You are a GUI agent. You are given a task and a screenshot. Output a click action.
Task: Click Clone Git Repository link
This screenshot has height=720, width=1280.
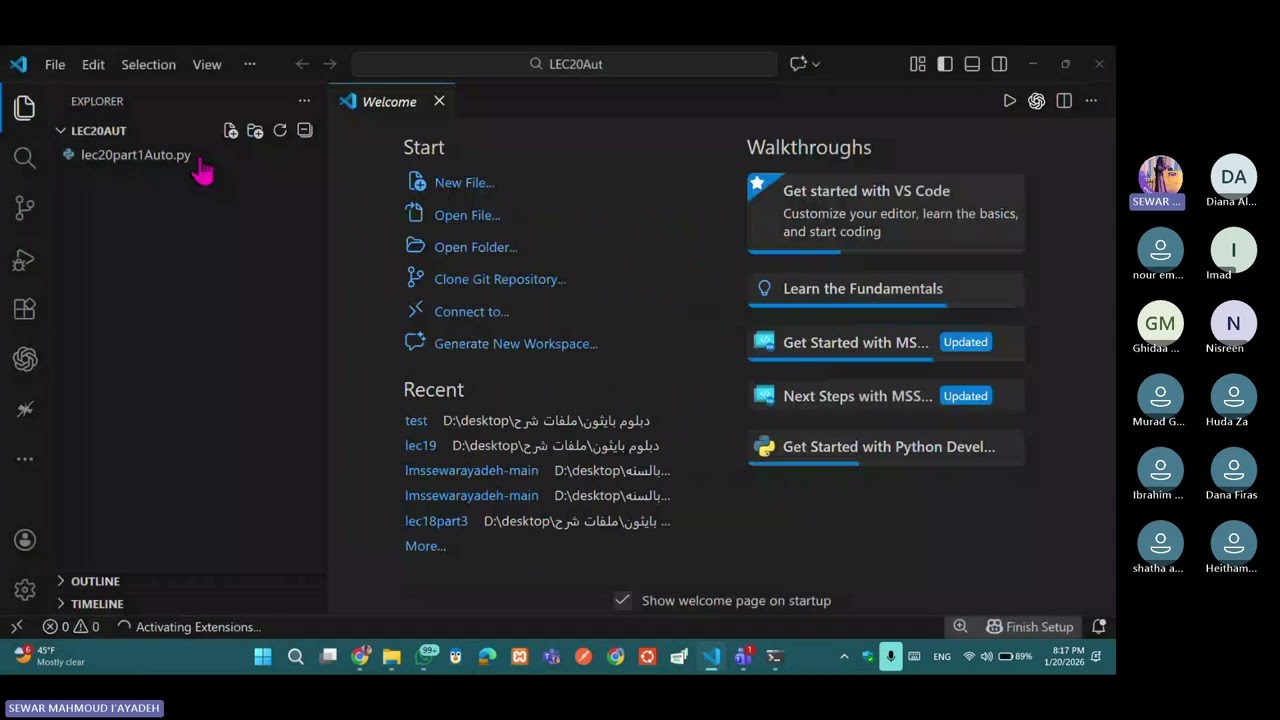coord(500,279)
